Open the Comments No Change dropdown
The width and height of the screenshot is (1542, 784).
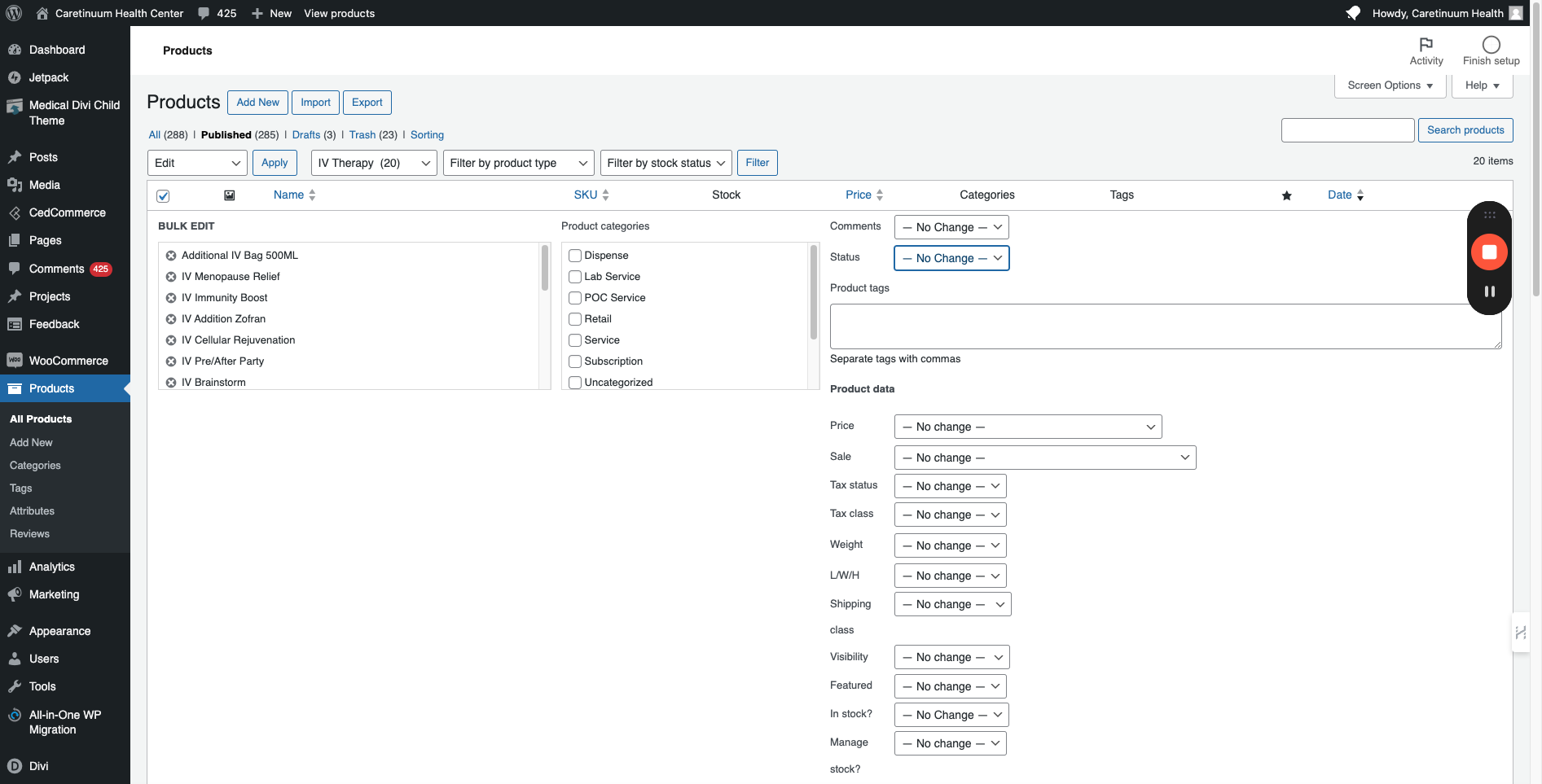pyautogui.click(x=951, y=227)
